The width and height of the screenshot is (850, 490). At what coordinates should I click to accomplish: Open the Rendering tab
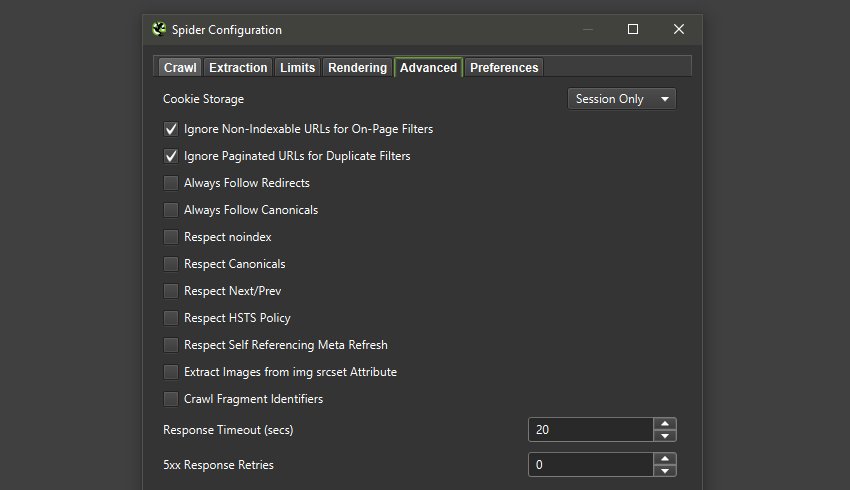tap(357, 68)
